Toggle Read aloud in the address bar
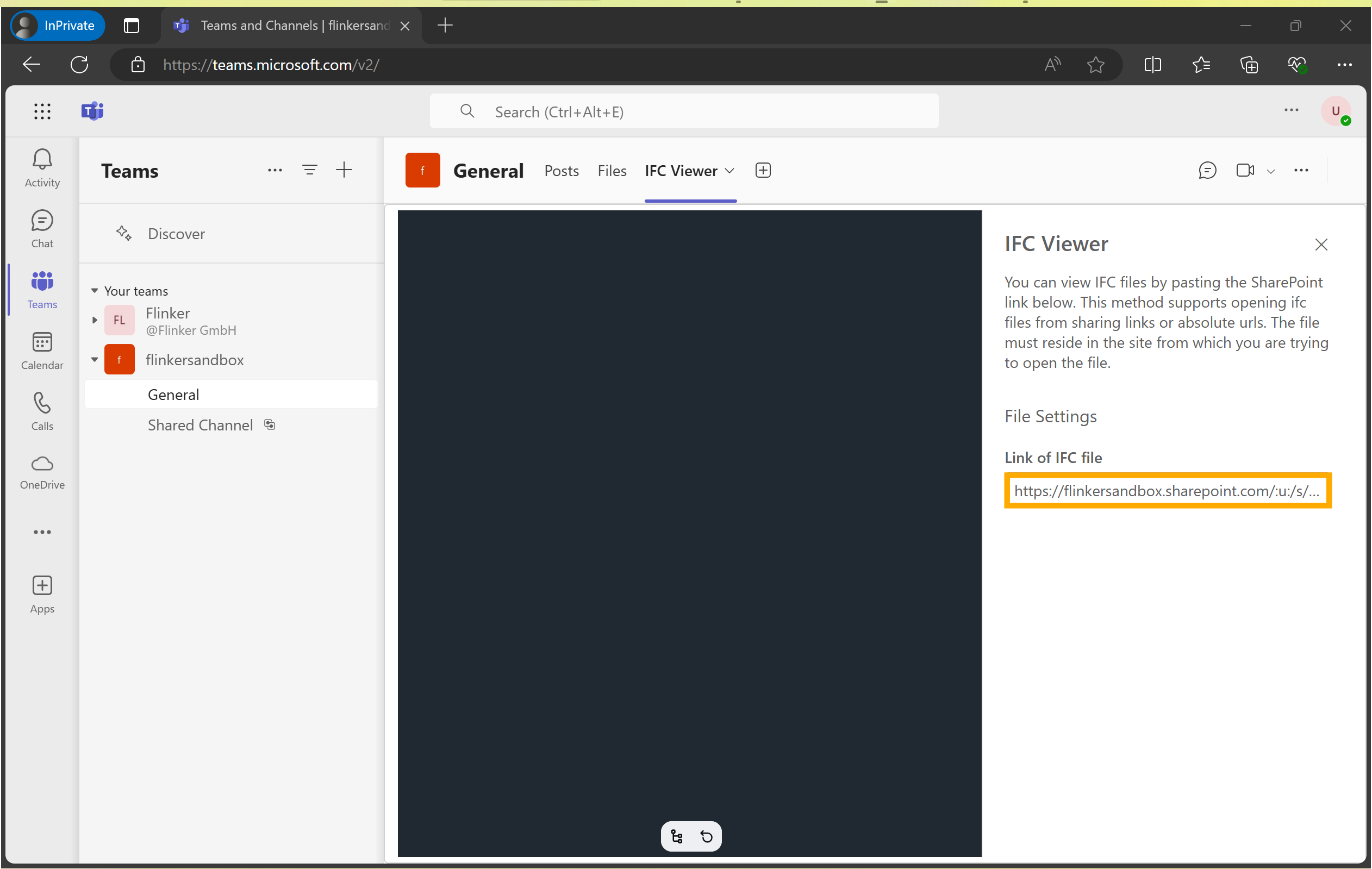This screenshot has height=869, width=1372. tap(1052, 64)
